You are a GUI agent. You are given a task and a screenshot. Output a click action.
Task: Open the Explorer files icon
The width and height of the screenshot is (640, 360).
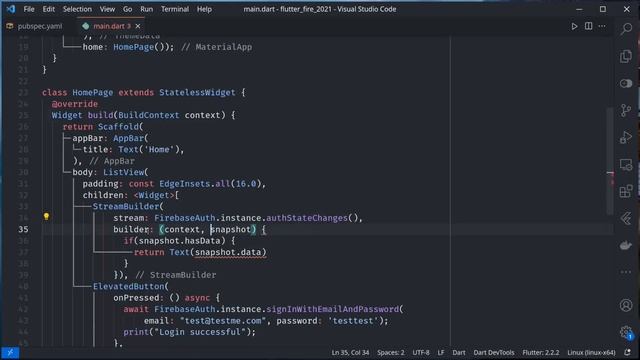click(x=626, y=56)
